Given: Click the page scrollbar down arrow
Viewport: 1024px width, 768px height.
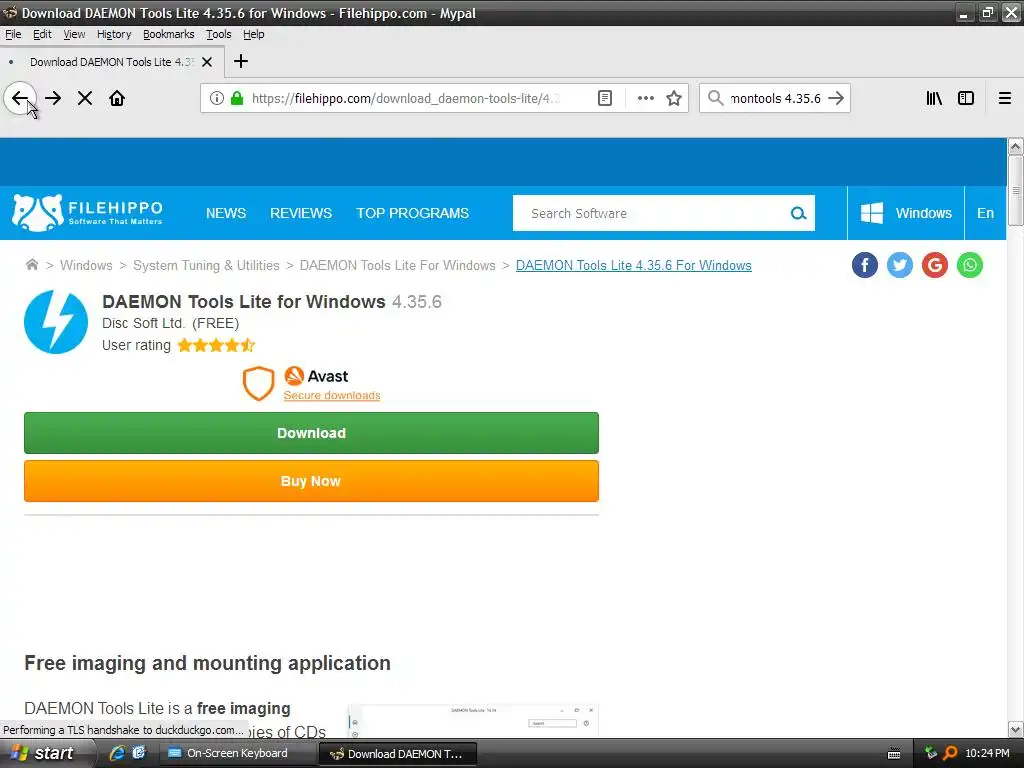Looking at the screenshot, I should 1015,729.
